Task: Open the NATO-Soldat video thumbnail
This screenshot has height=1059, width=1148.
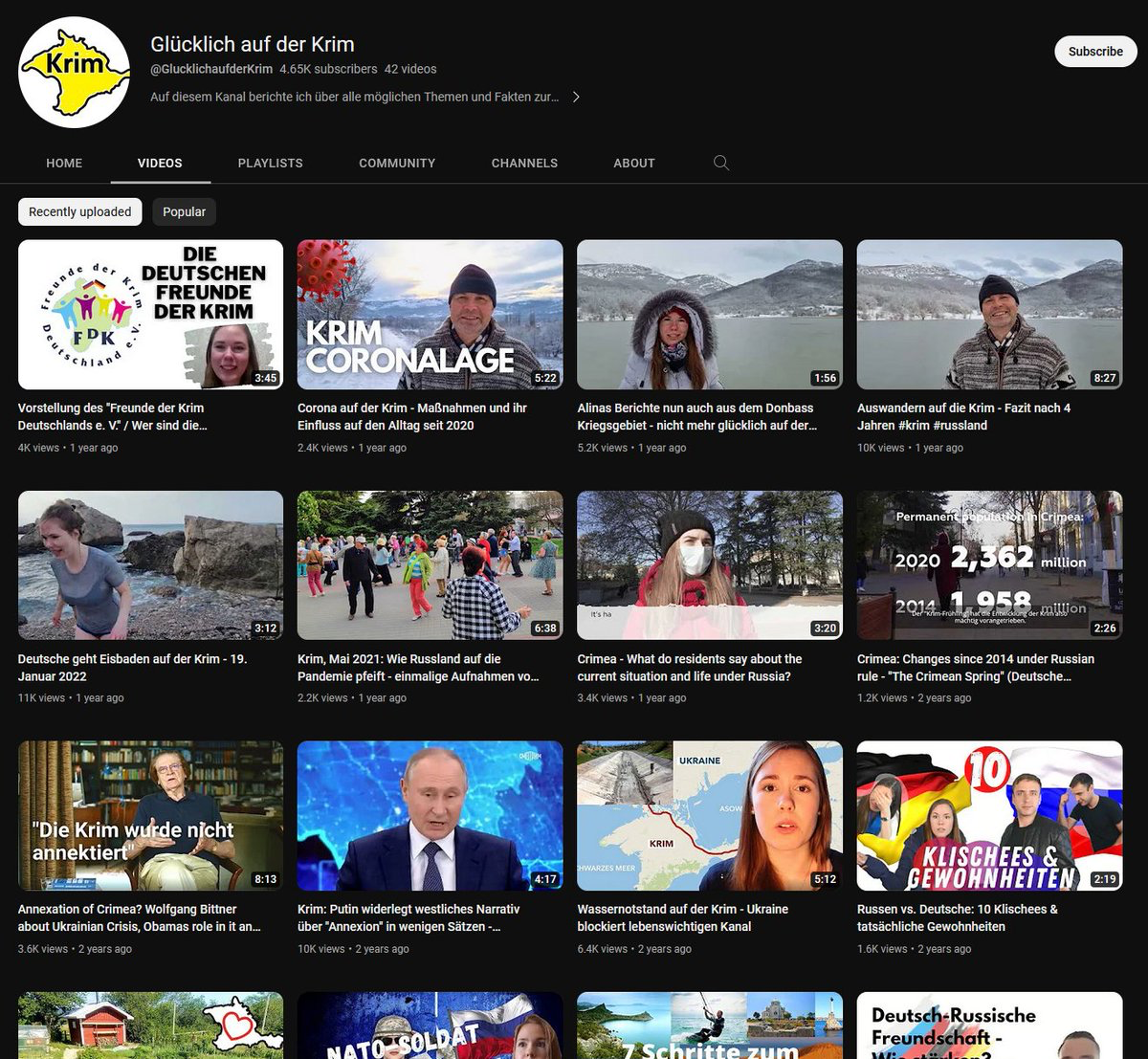Action: (x=430, y=1026)
